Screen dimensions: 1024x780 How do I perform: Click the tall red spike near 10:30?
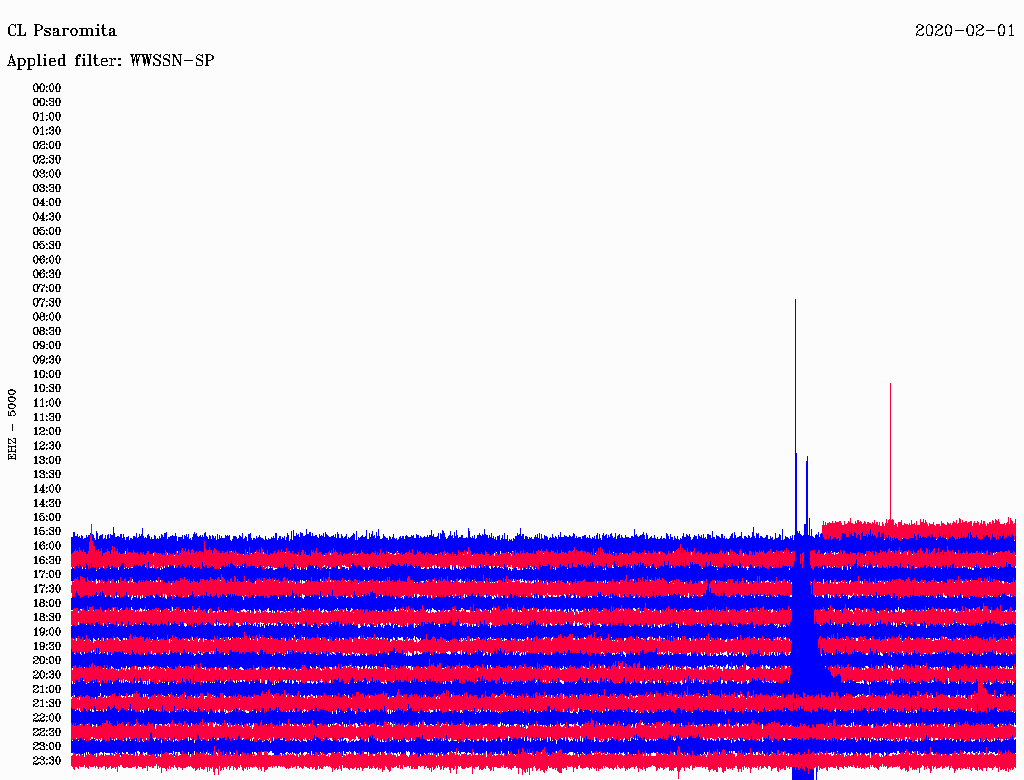[890, 451]
